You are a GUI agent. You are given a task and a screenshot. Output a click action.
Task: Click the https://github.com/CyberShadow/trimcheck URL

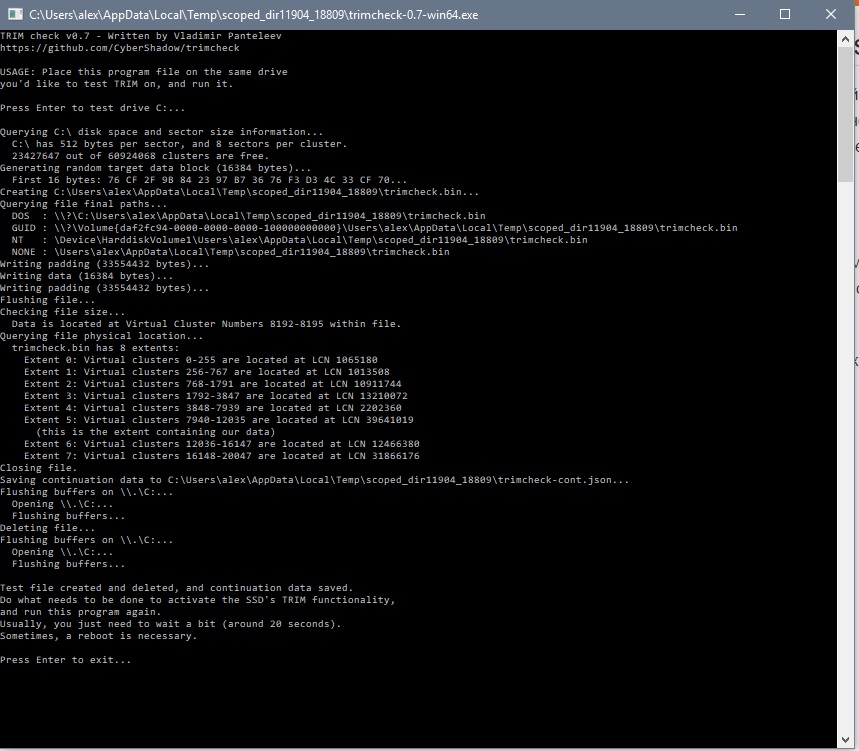(120, 48)
